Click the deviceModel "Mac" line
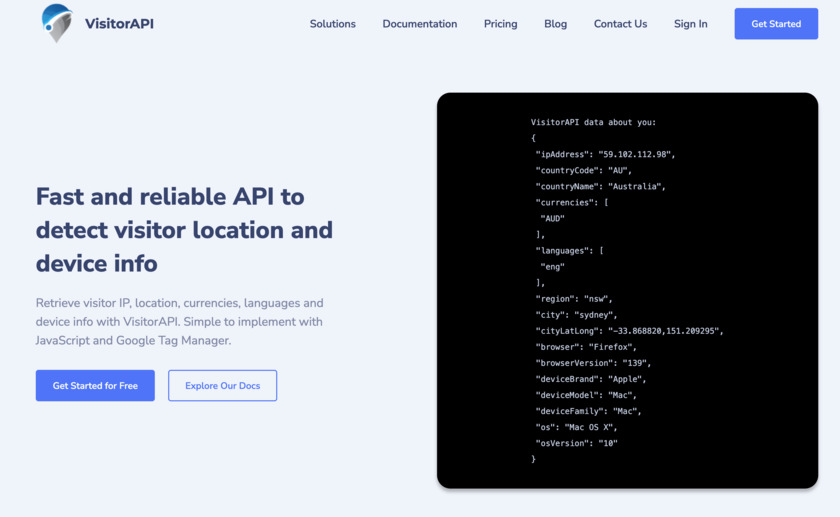840x517 pixels. [x=586, y=395]
